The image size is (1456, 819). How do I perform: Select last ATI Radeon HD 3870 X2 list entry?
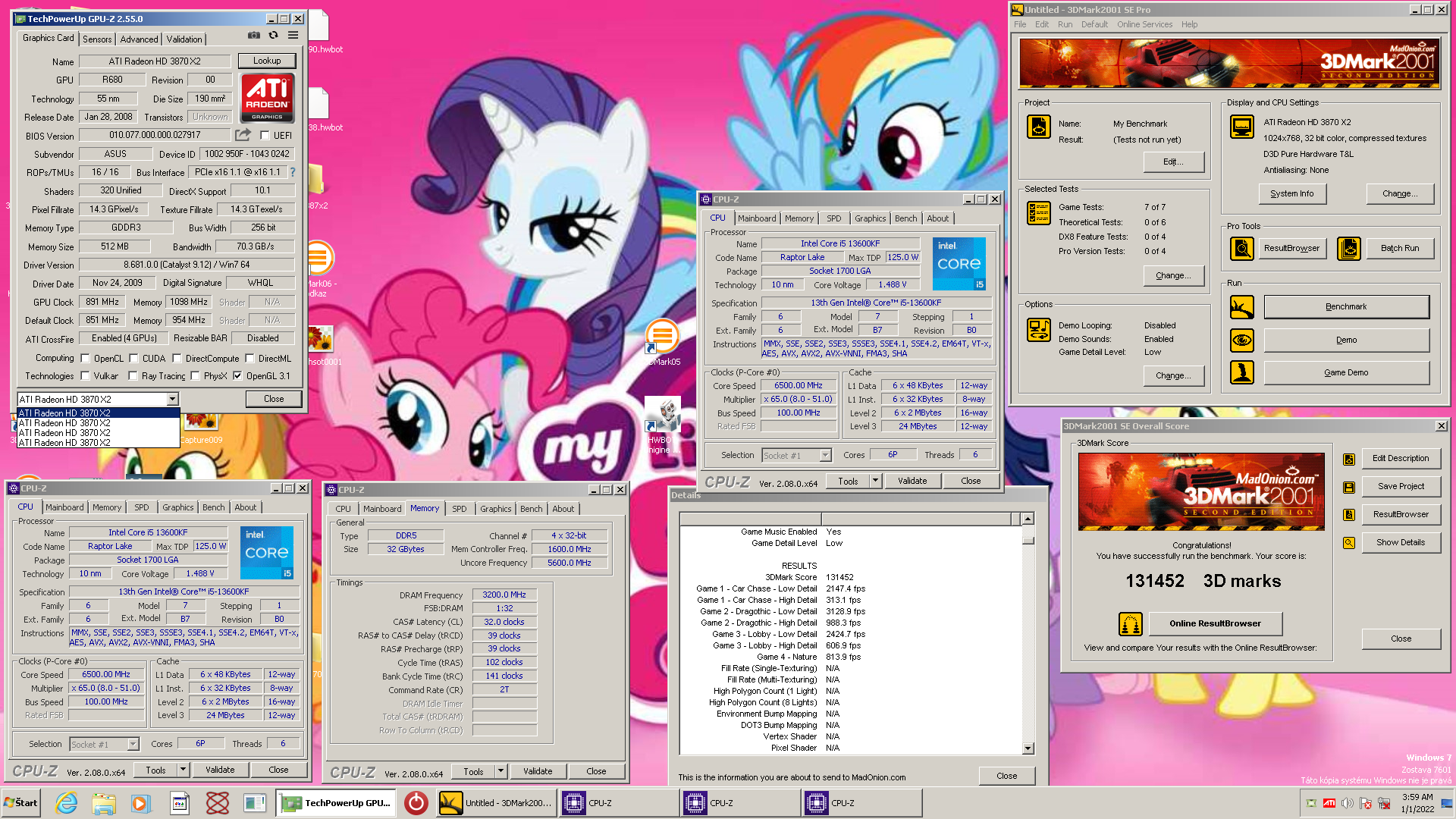click(99, 443)
